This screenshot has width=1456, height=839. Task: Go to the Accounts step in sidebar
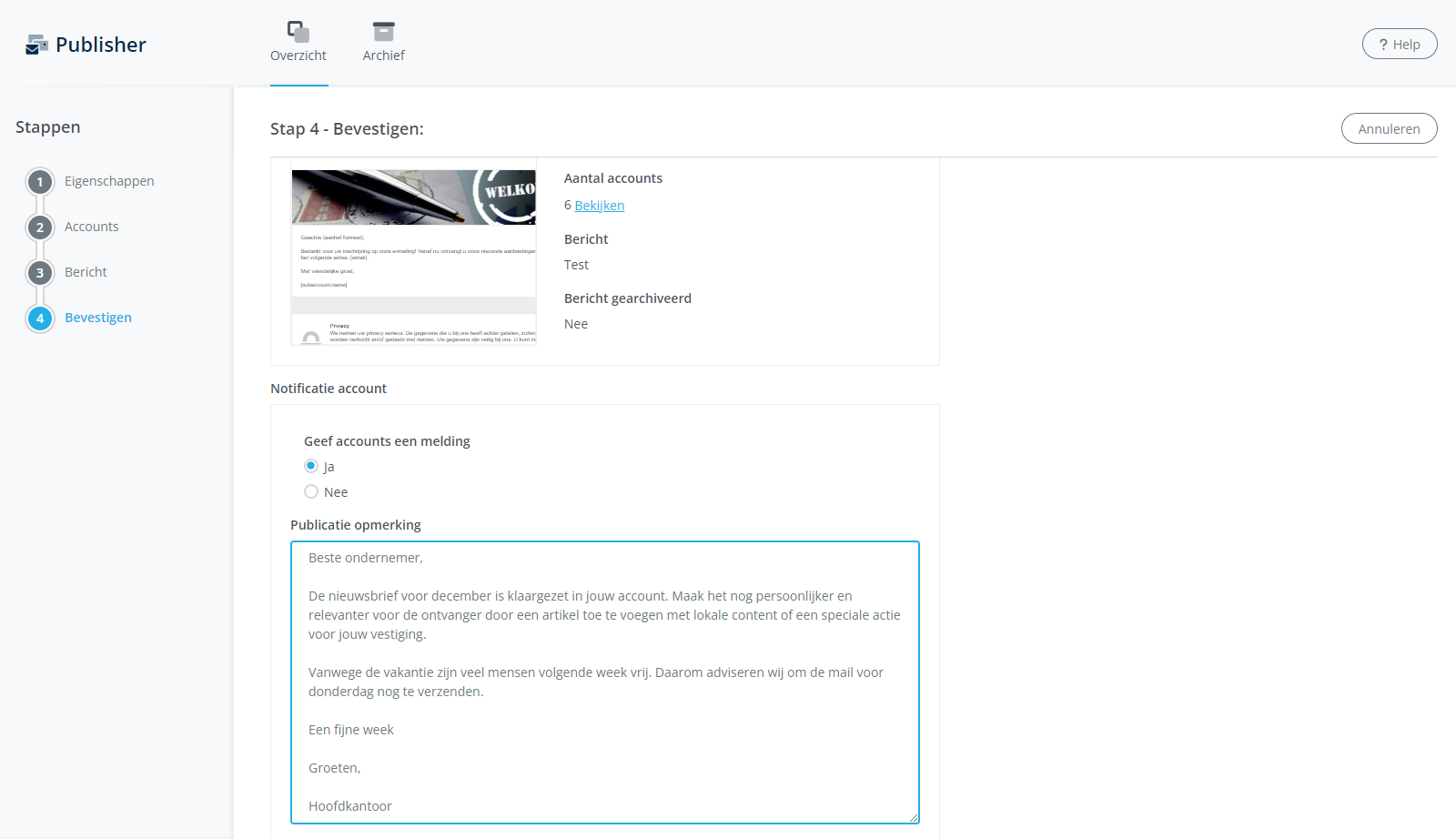[91, 226]
